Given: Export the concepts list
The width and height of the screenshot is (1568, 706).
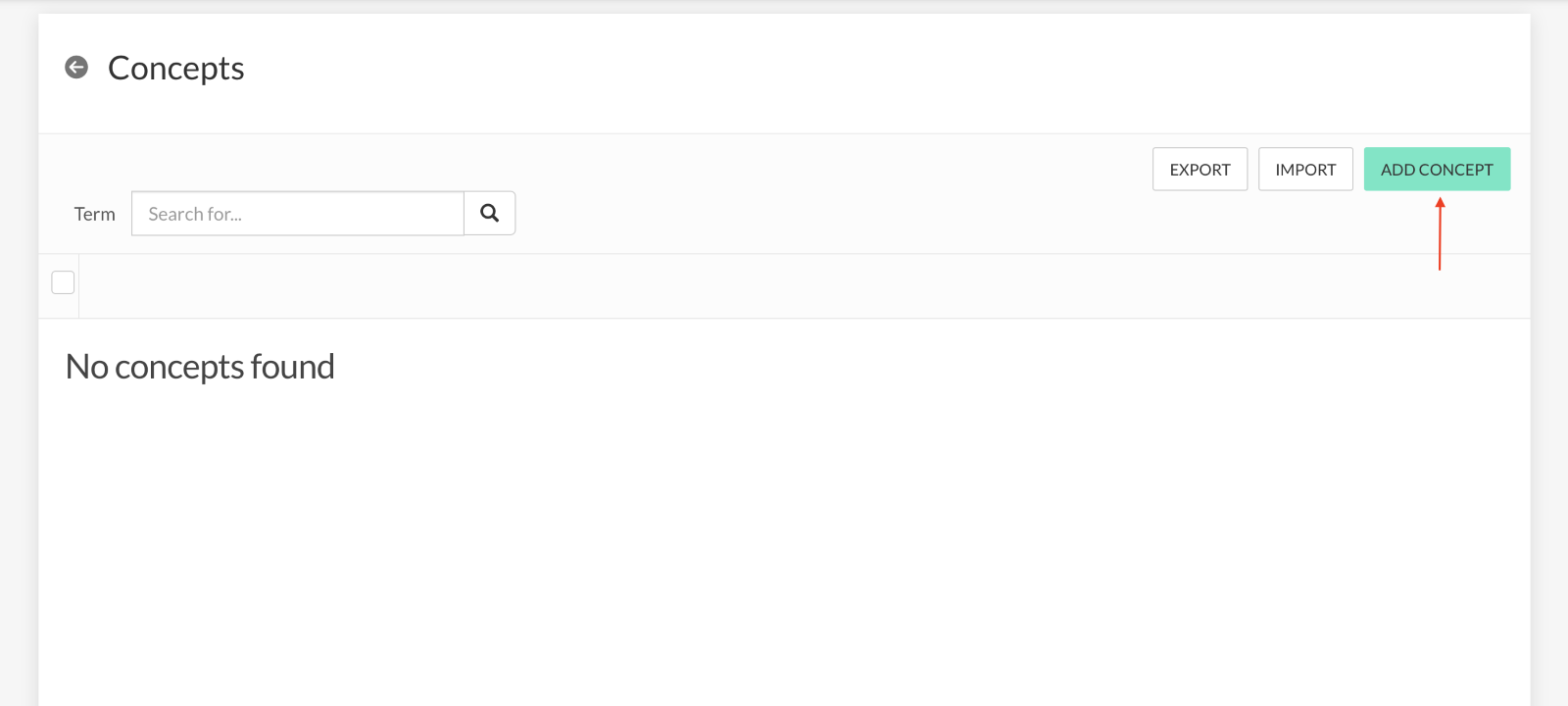Looking at the screenshot, I should 1200,169.
